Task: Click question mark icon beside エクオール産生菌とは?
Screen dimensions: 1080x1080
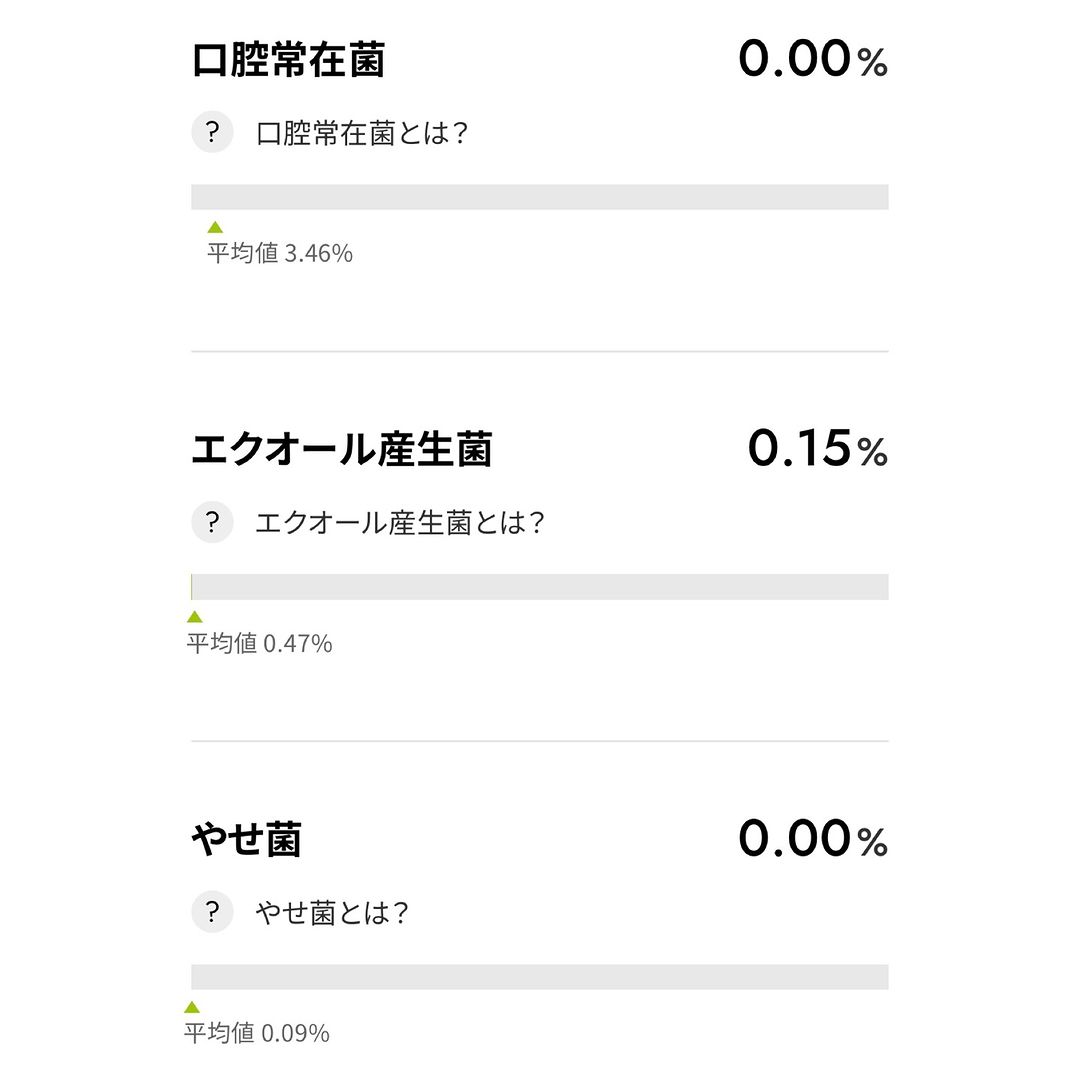Action: 212,522
